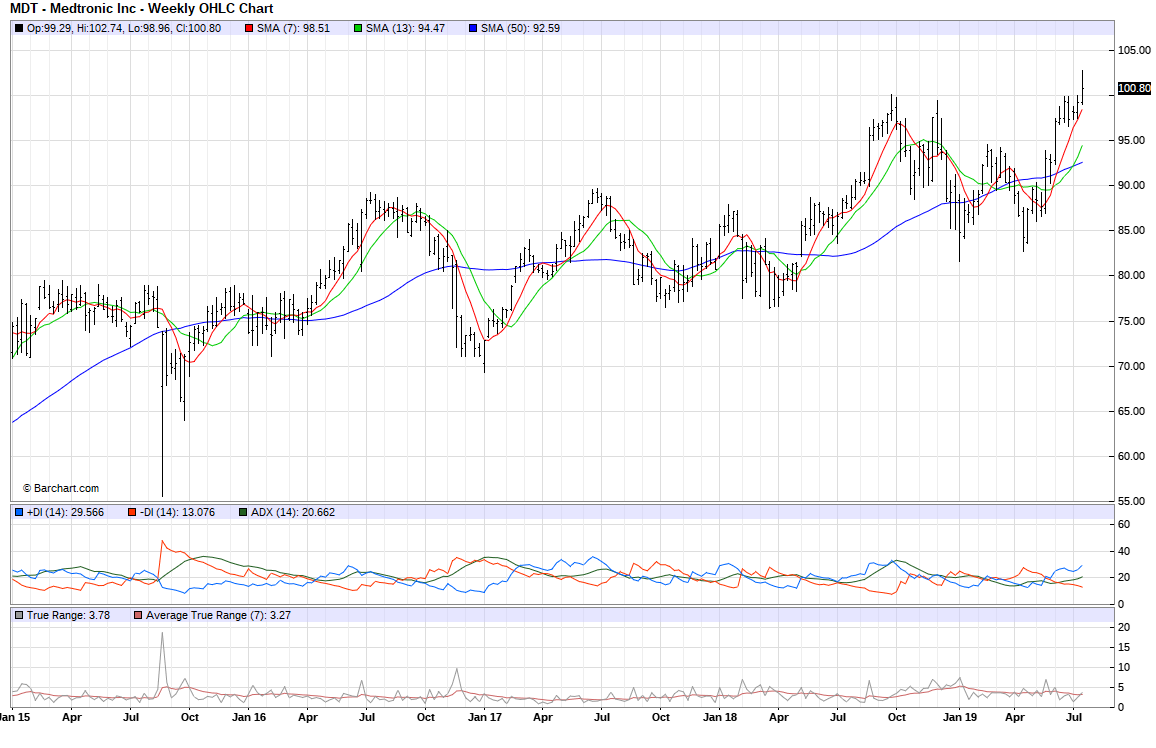The width and height of the screenshot is (1156, 748).
Task: Click the black OHLC legend swatch
Action: point(19,28)
